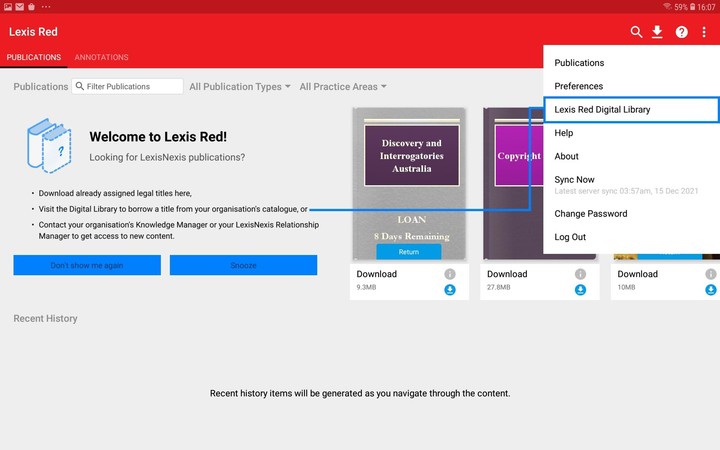
Task: Open the search magnifier icon in header
Action: (636, 32)
